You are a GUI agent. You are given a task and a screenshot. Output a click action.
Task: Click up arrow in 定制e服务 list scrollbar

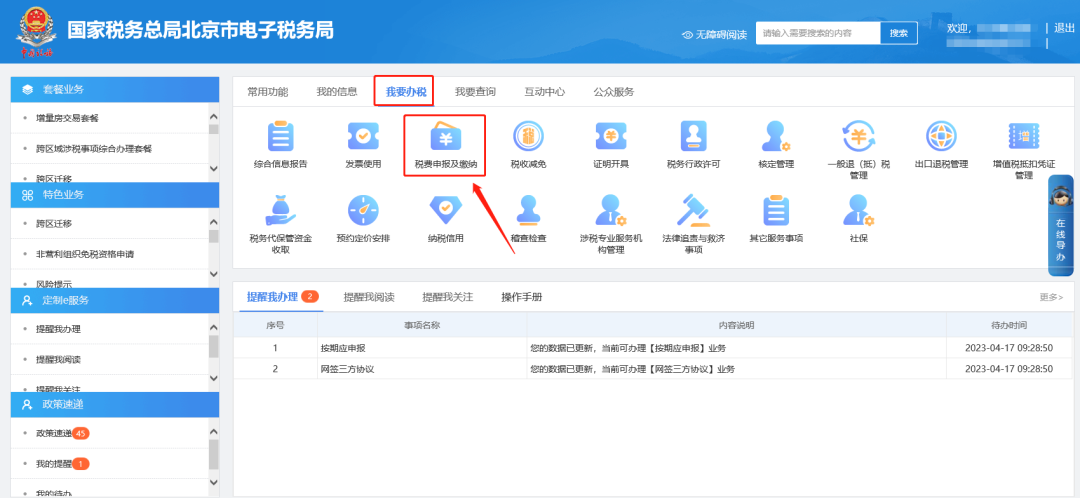[x=214, y=329]
